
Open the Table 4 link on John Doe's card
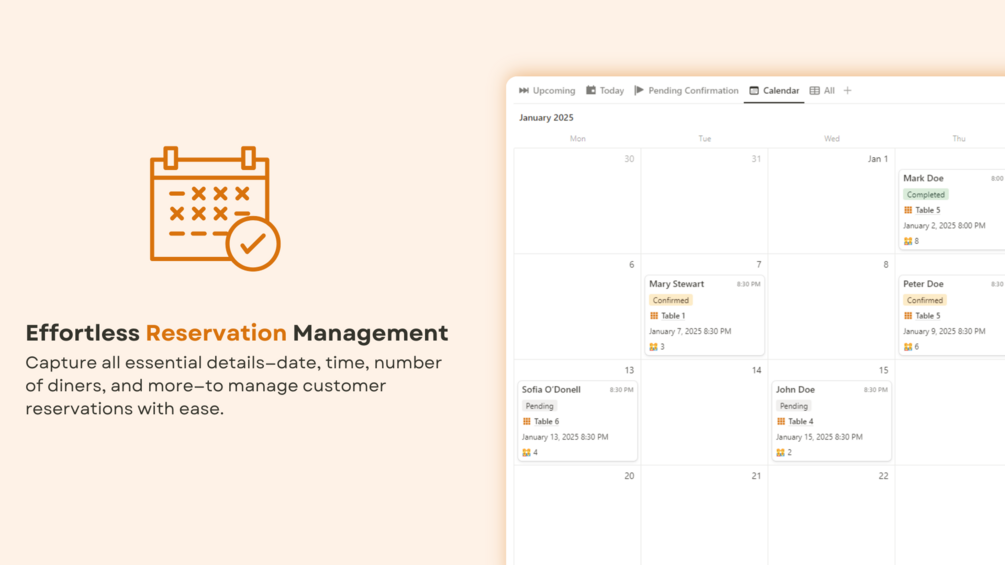[801, 422]
